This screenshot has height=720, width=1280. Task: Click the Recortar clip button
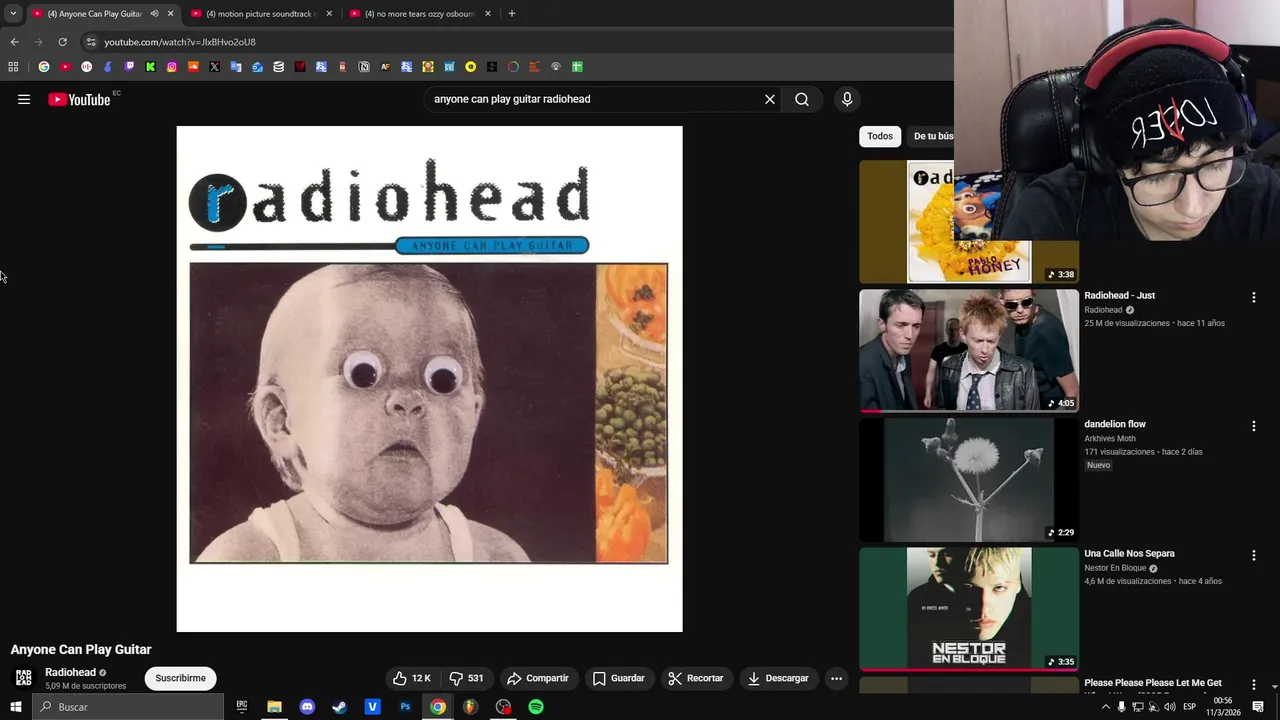coord(696,678)
